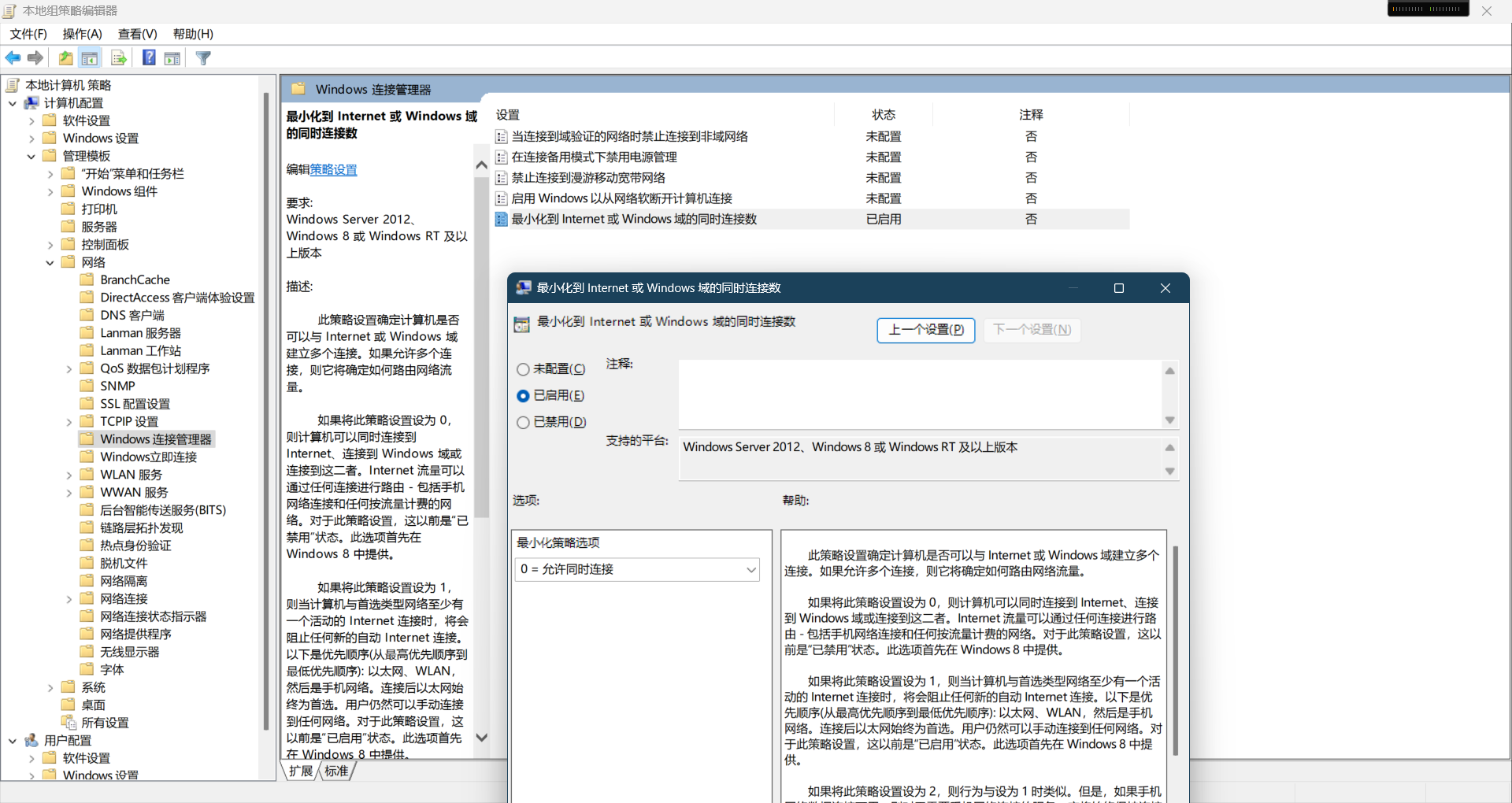
Task: Expand the Windows 组件 tree node
Action: [x=50, y=191]
